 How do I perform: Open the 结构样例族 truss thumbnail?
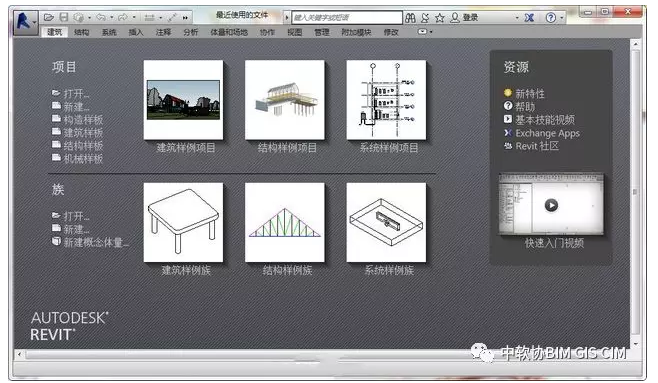coord(285,222)
